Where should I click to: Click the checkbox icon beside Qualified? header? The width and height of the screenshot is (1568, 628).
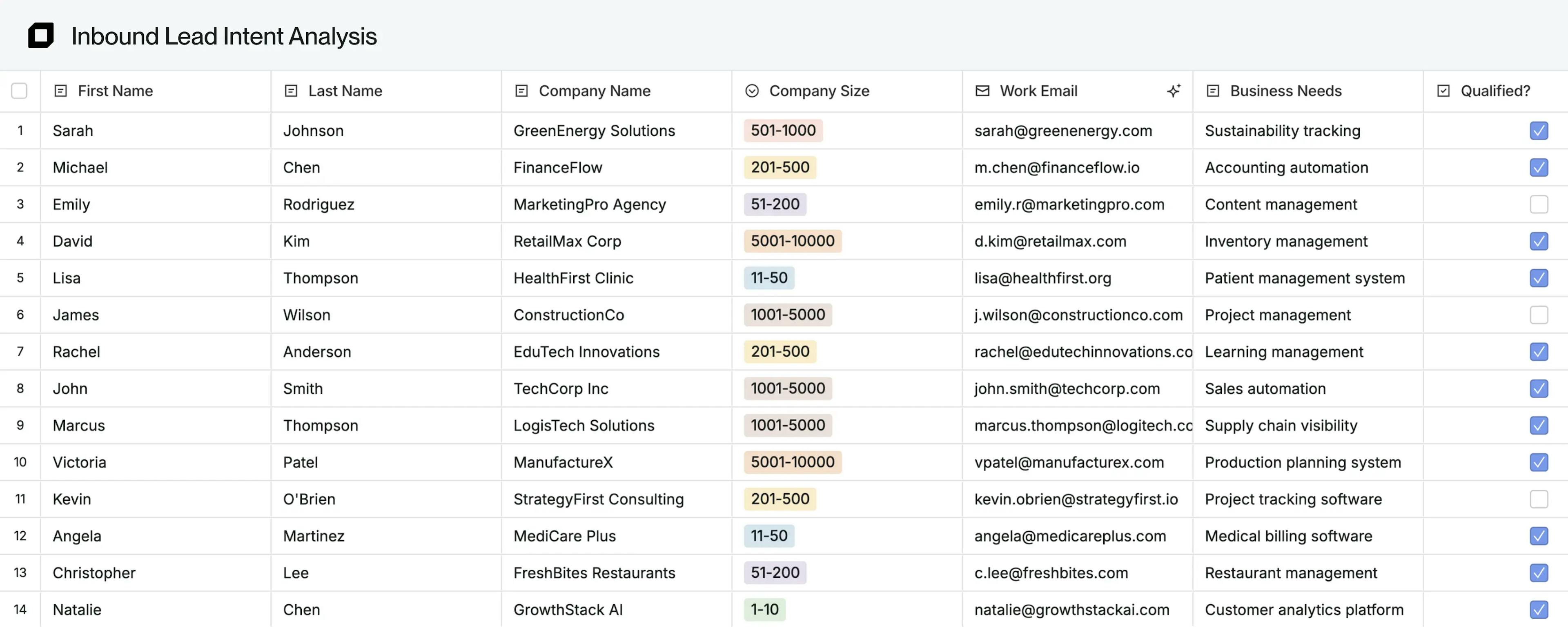[1443, 91]
